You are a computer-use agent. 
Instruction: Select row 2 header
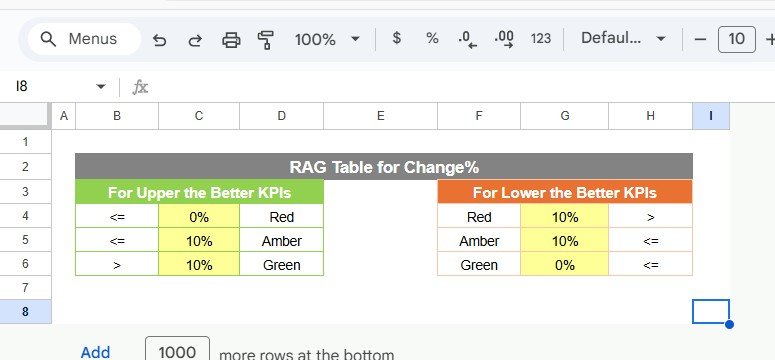[x=25, y=167]
